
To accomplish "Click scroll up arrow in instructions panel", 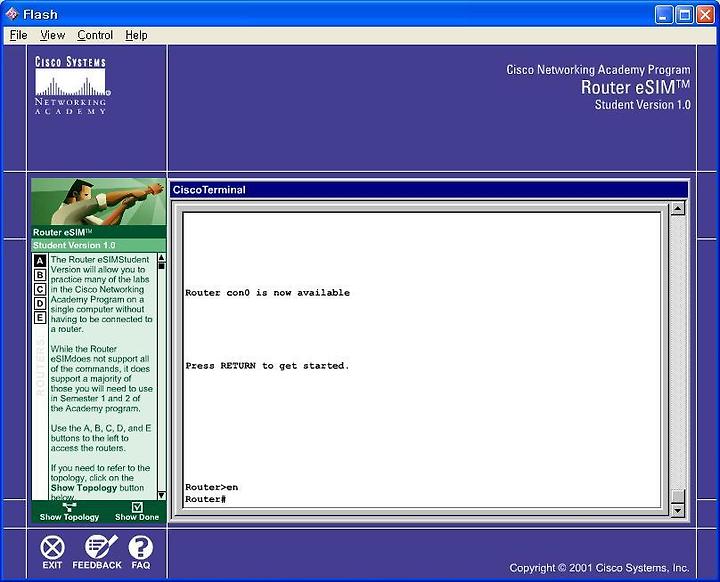I will tap(162, 257).
